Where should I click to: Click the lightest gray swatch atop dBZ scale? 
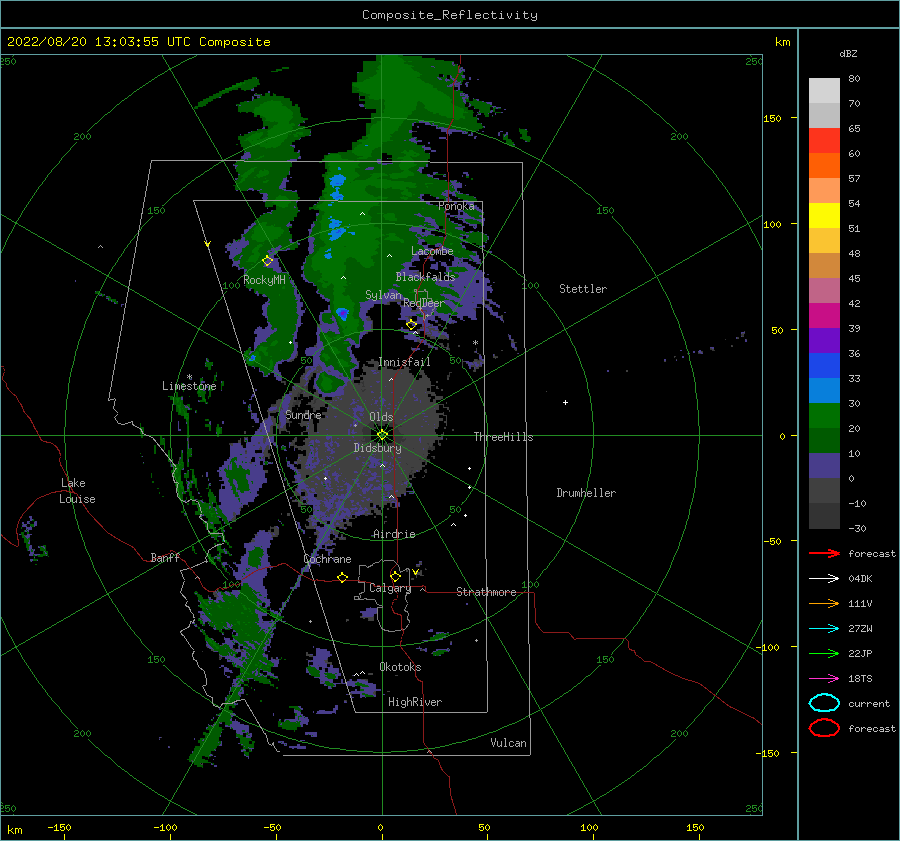click(824, 91)
